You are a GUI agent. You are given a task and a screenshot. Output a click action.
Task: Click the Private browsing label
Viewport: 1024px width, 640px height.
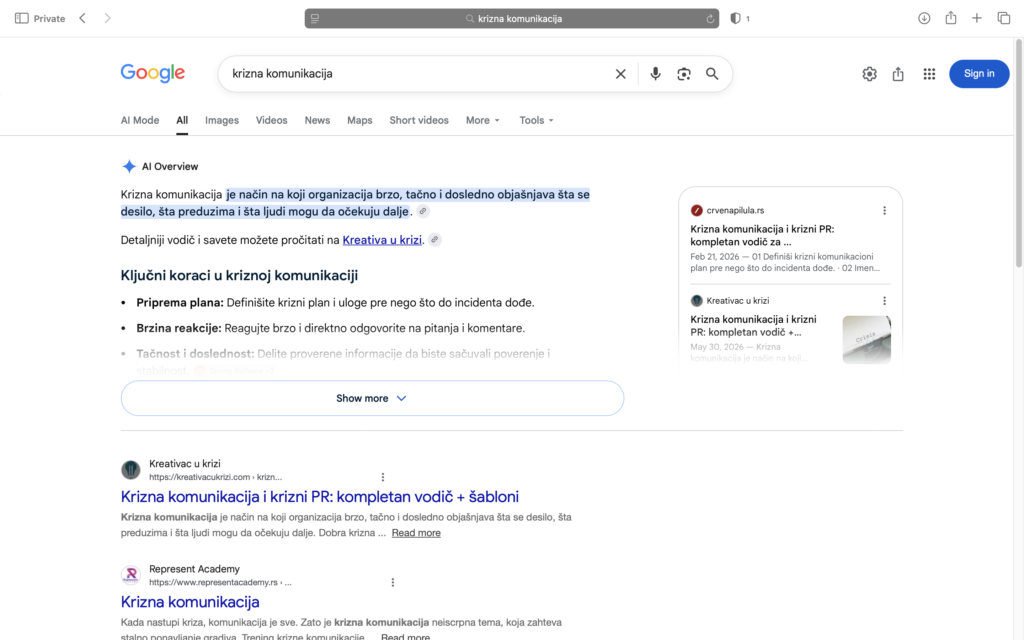[x=50, y=19]
